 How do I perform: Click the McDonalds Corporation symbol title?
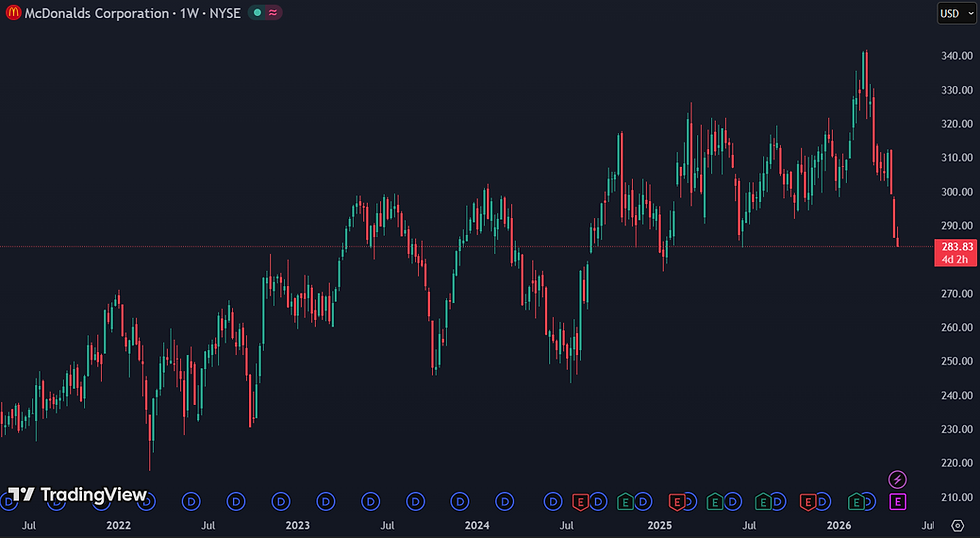(x=97, y=13)
